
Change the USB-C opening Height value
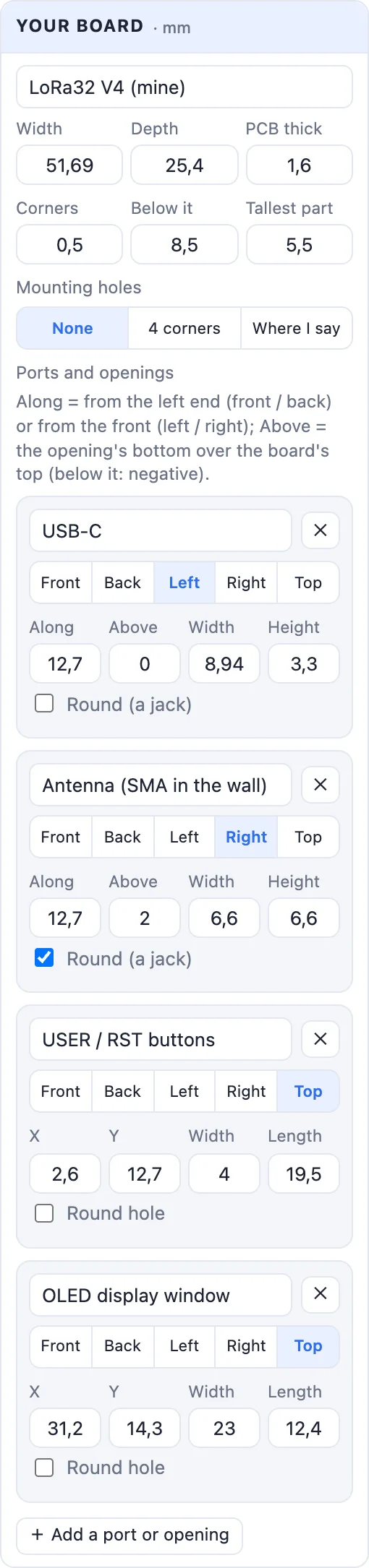(304, 664)
